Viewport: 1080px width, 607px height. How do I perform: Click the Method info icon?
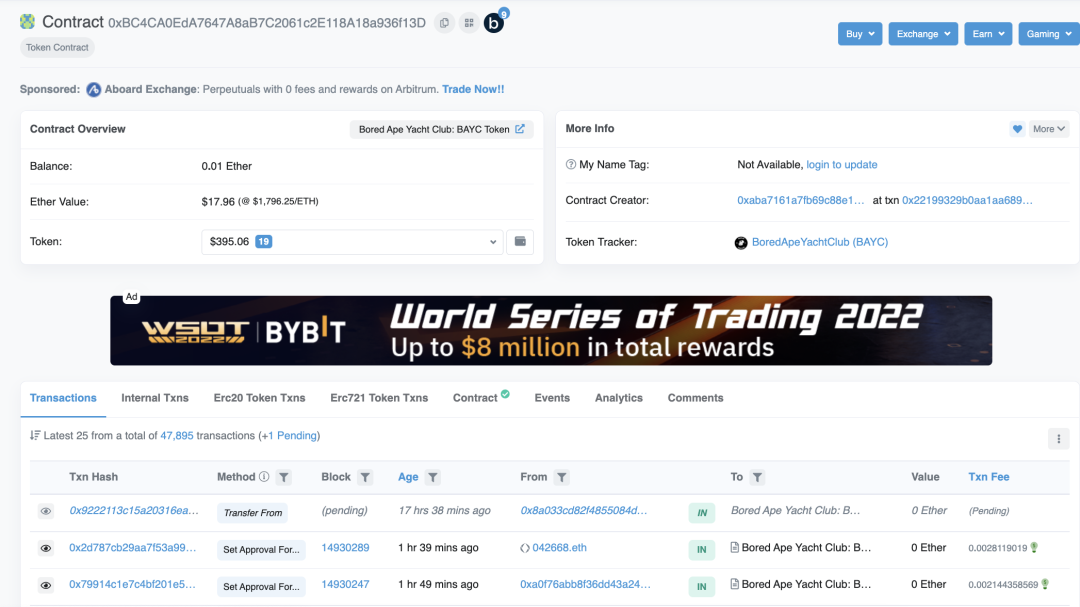point(264,477)
